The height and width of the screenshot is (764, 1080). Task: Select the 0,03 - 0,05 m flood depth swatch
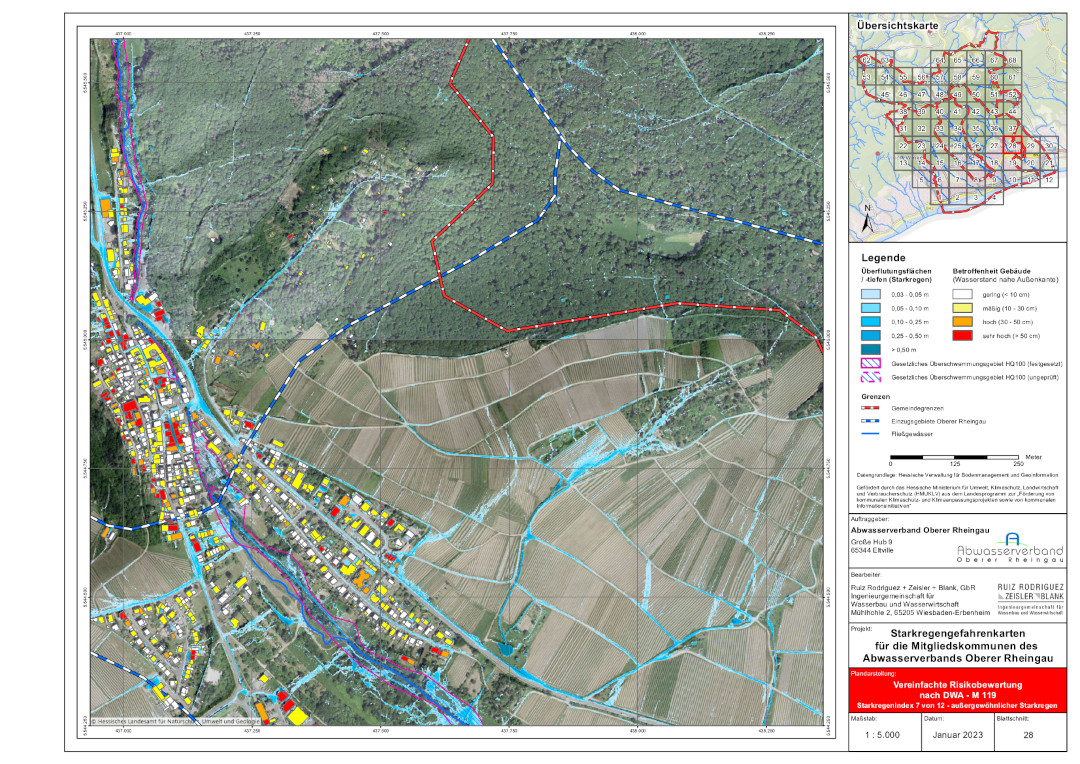pos(873,296)
